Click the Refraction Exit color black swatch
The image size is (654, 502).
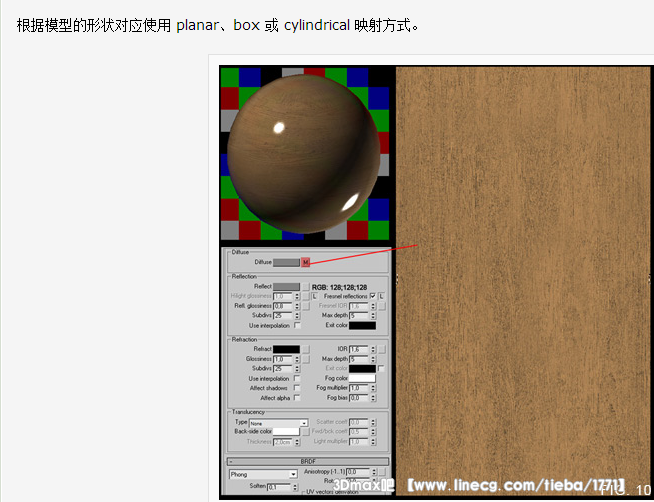(362, 369)
